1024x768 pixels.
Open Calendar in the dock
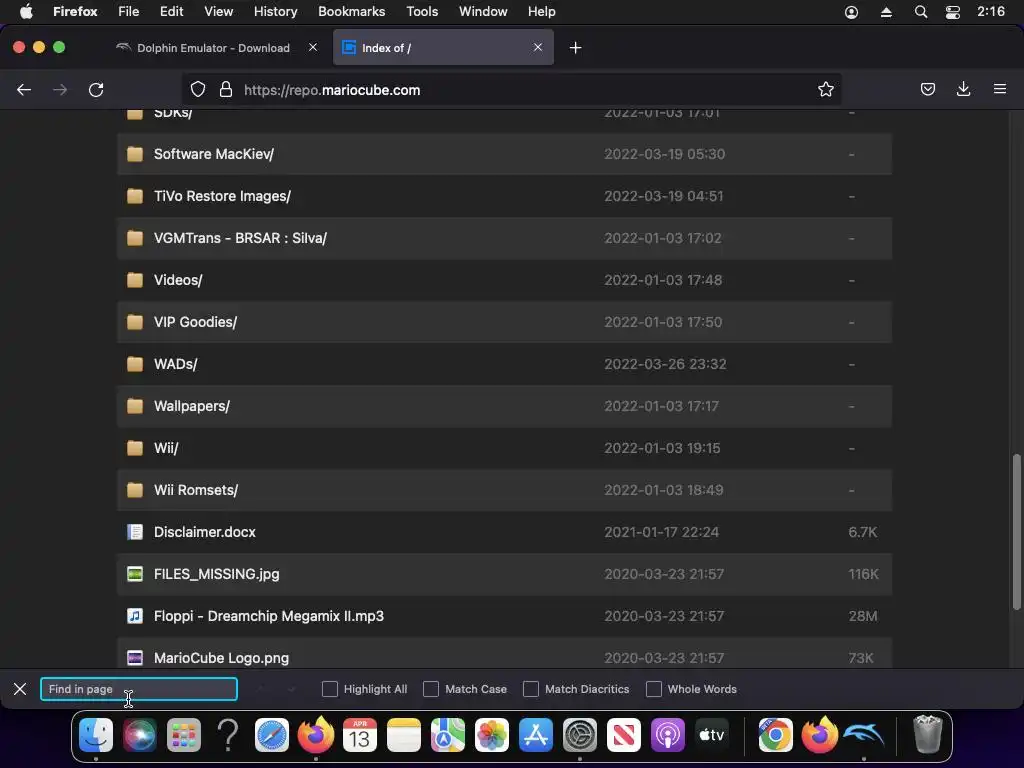coord(360,735)
